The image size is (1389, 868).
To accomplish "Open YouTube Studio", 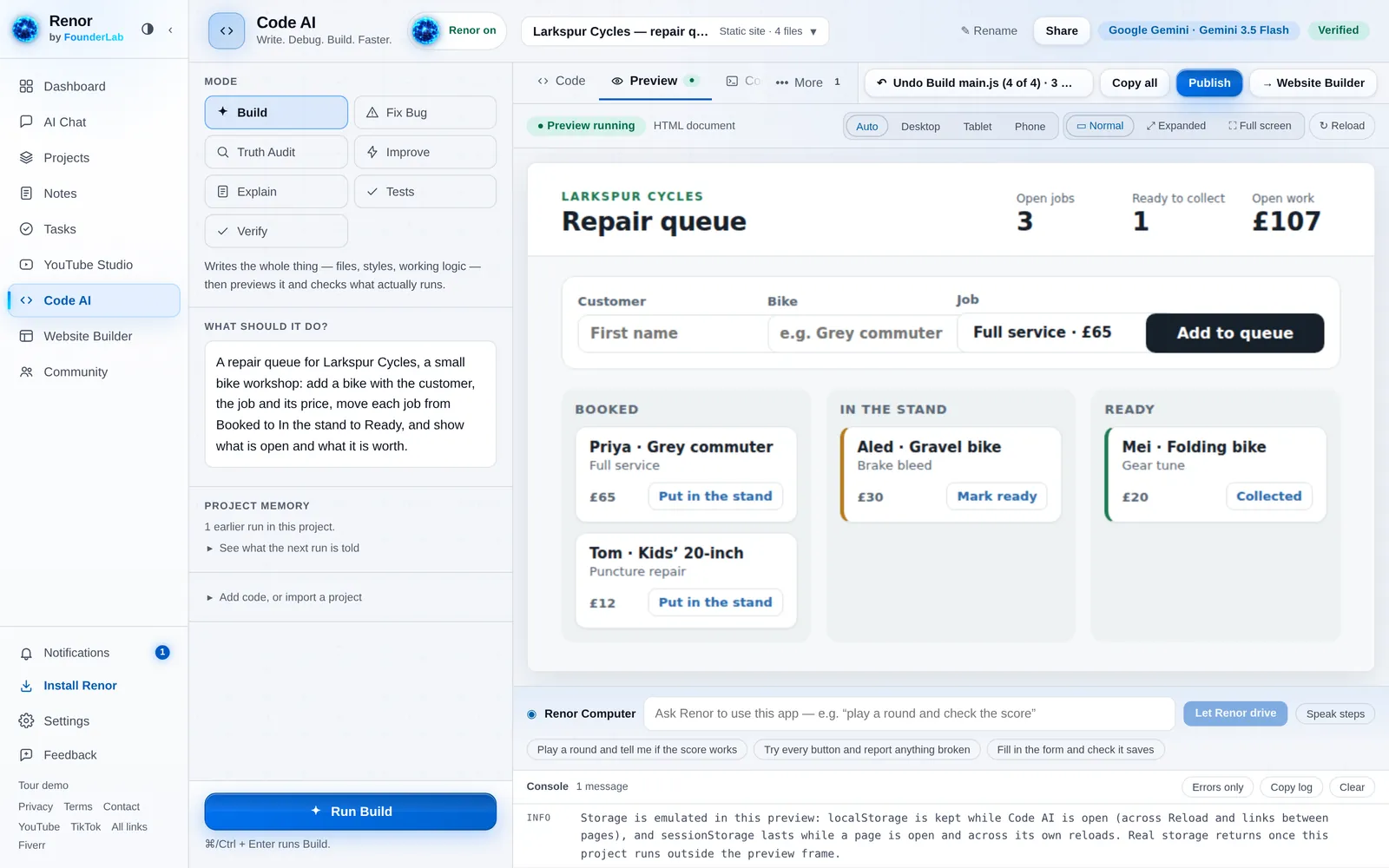I will [94, 265].
